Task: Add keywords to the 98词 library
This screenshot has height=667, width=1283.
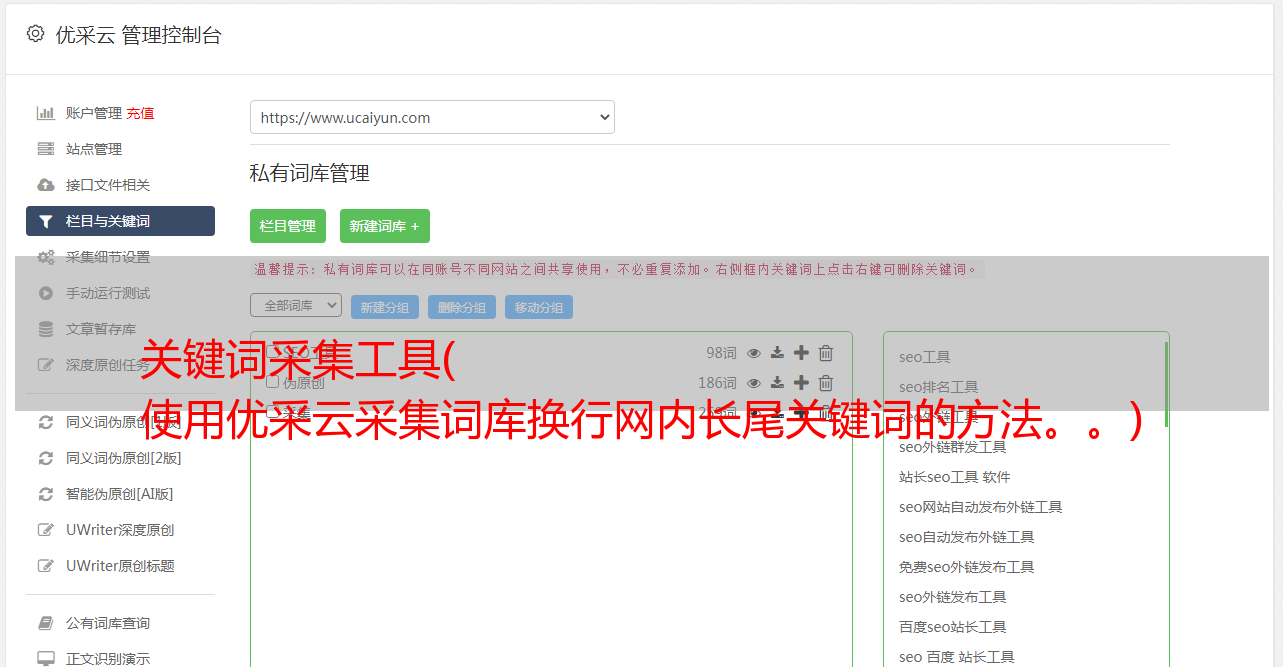Action: [801, 353]
